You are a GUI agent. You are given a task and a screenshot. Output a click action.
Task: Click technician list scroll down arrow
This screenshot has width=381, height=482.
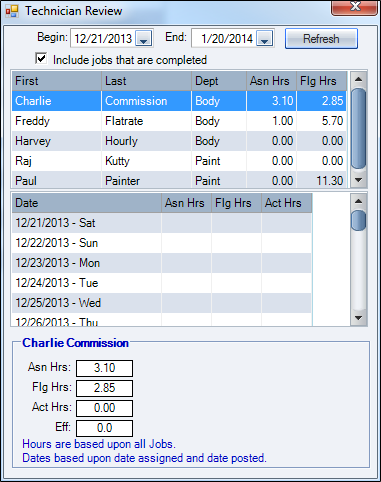(x=359, y=180)
